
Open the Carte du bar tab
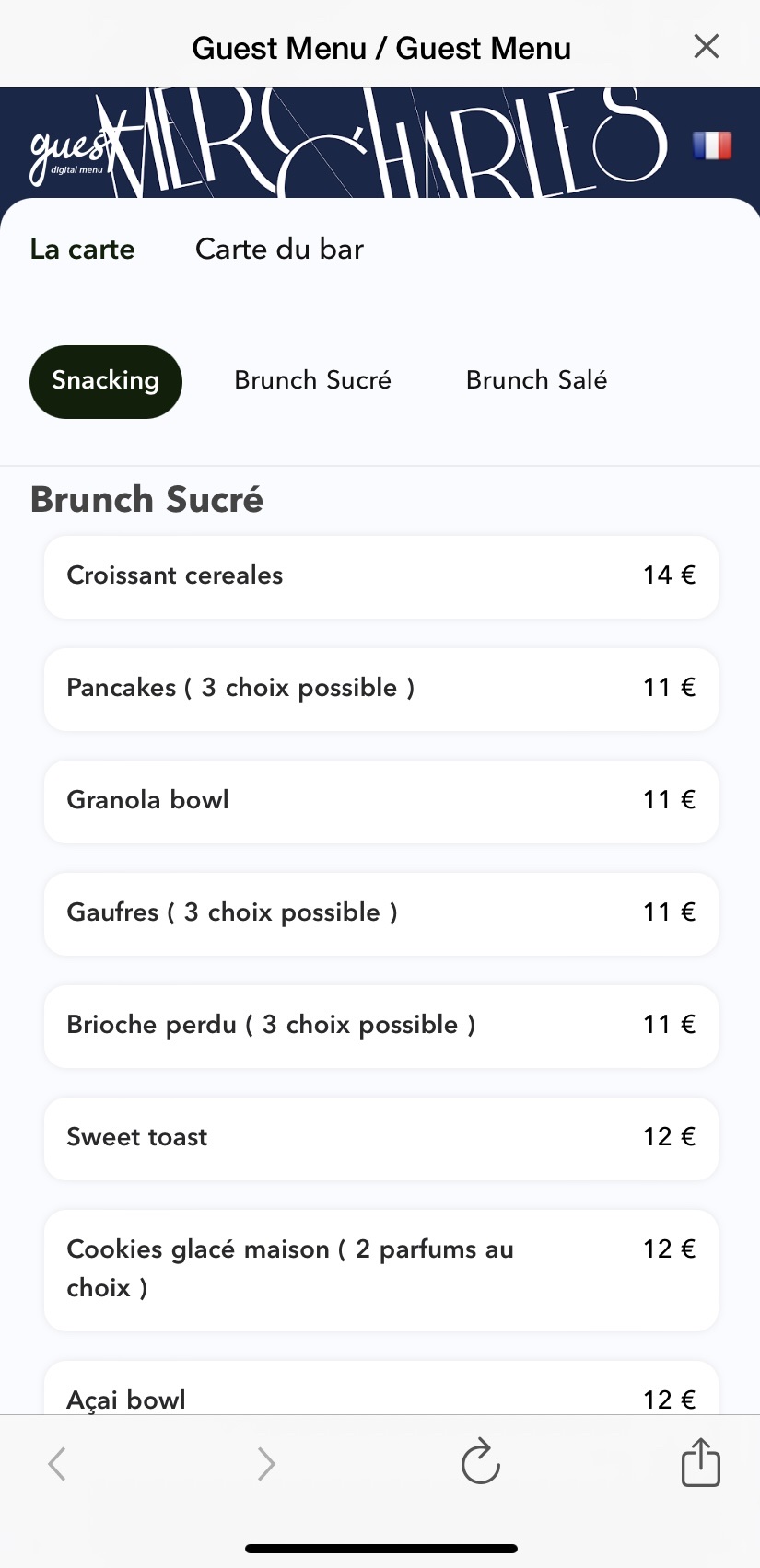(x=279, y=250)
